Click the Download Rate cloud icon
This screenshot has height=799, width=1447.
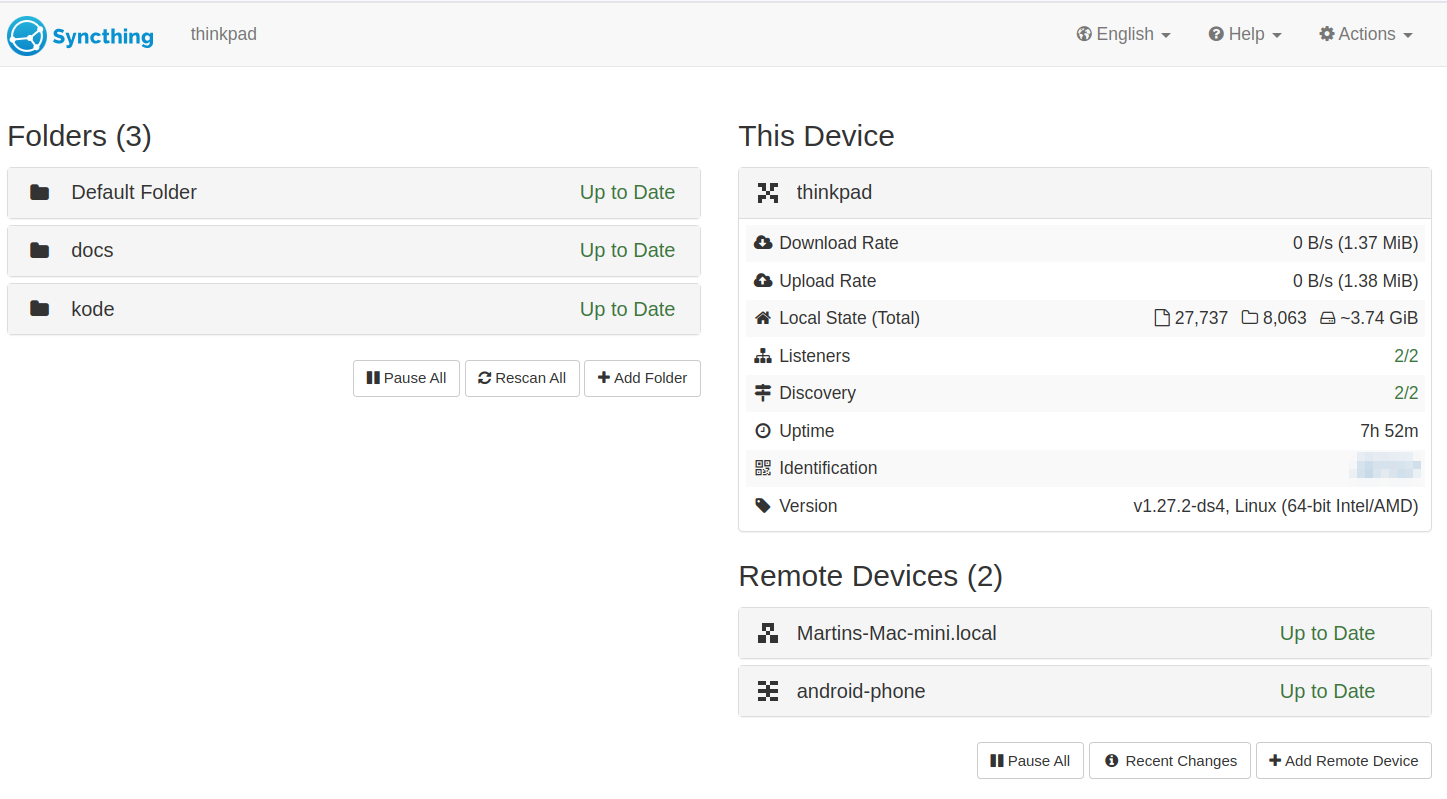click(763, 243)
